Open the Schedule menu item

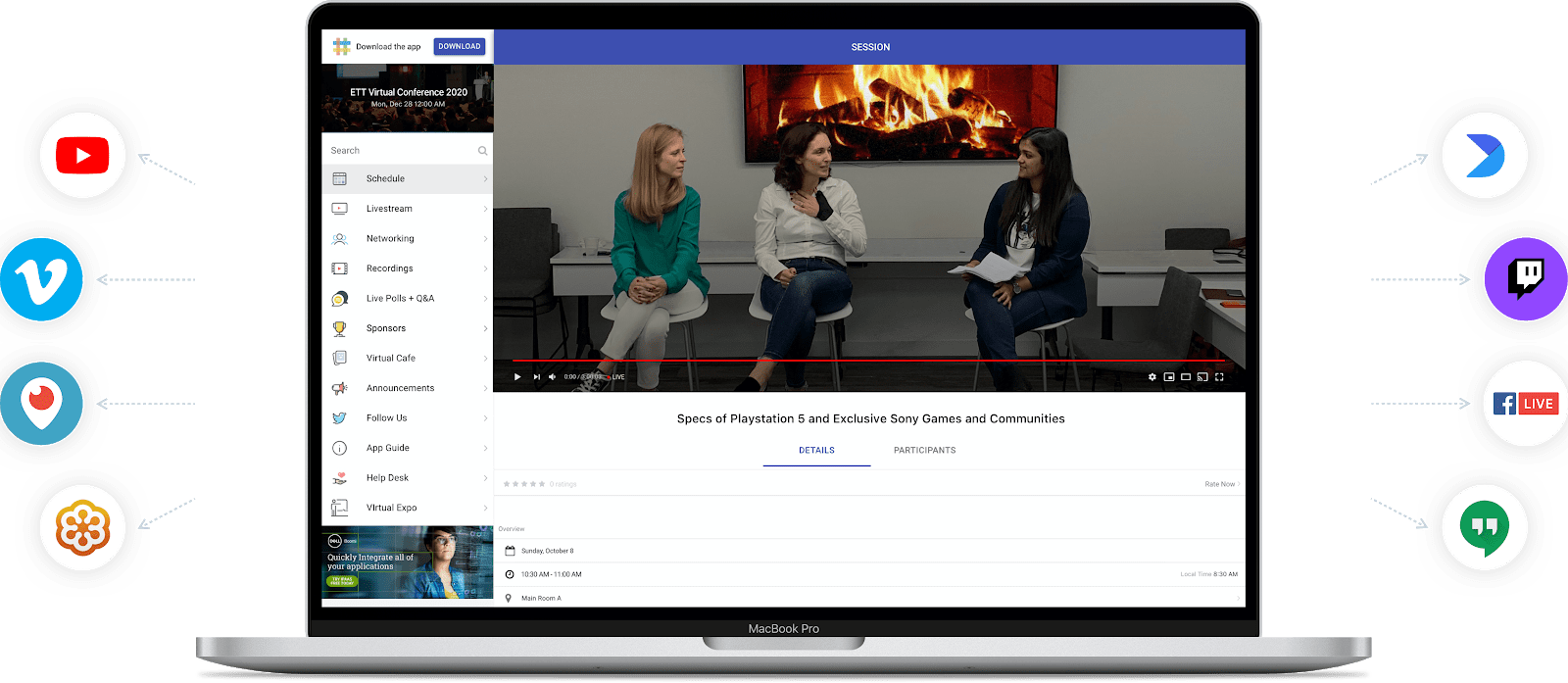(x=408, y=179)
